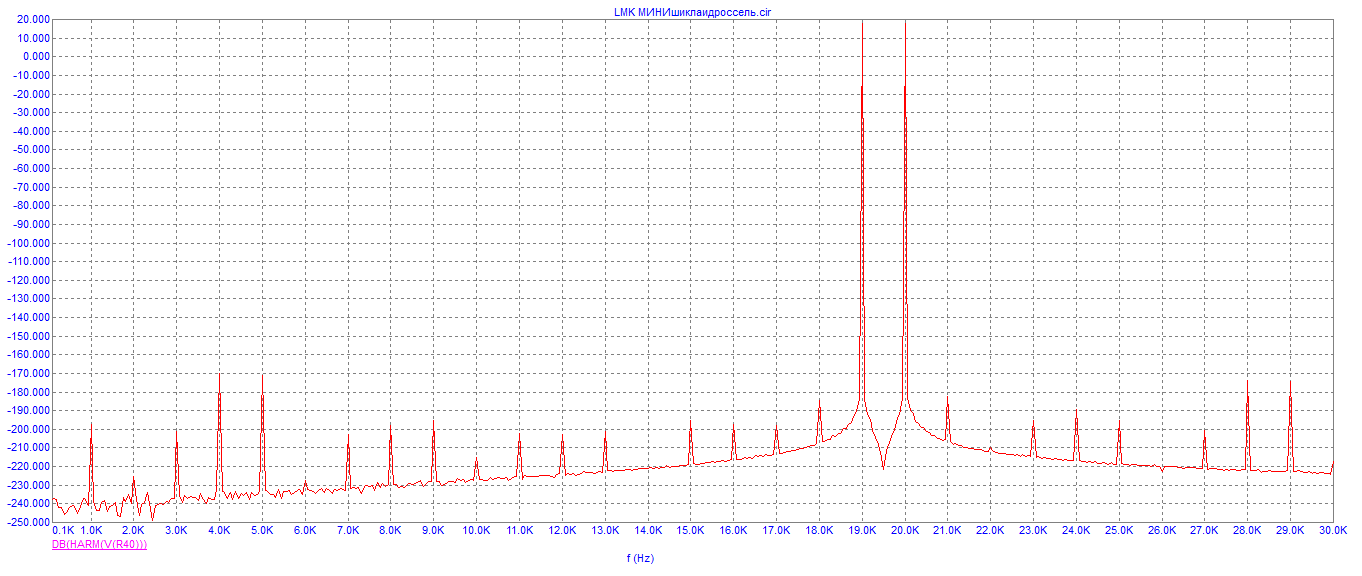The image size is (1362, 576).
Task: Click the -250.000 dB axis value
Action: click(x=29, y=522)
